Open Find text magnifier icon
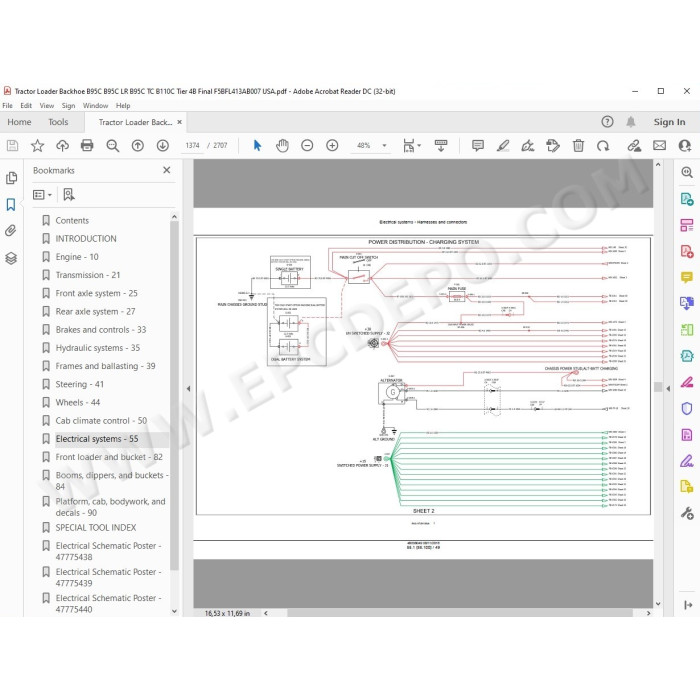The width and height of the screenshot is (700, 700). (x=112, y=146)
